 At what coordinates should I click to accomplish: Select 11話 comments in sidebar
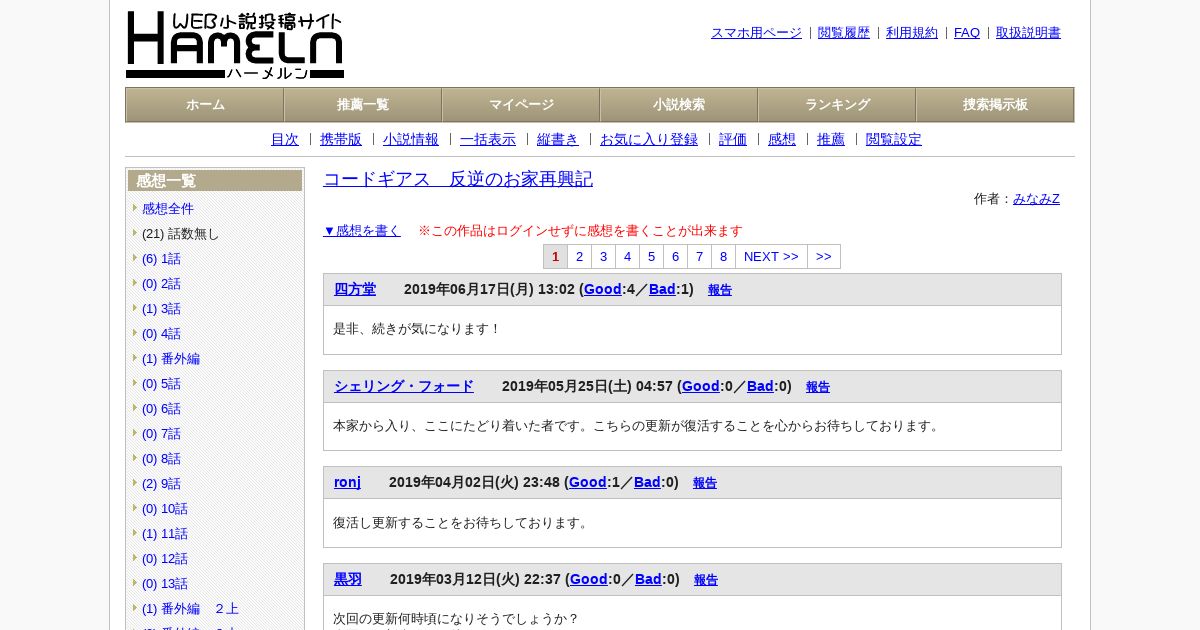click(x=165, y=533)
